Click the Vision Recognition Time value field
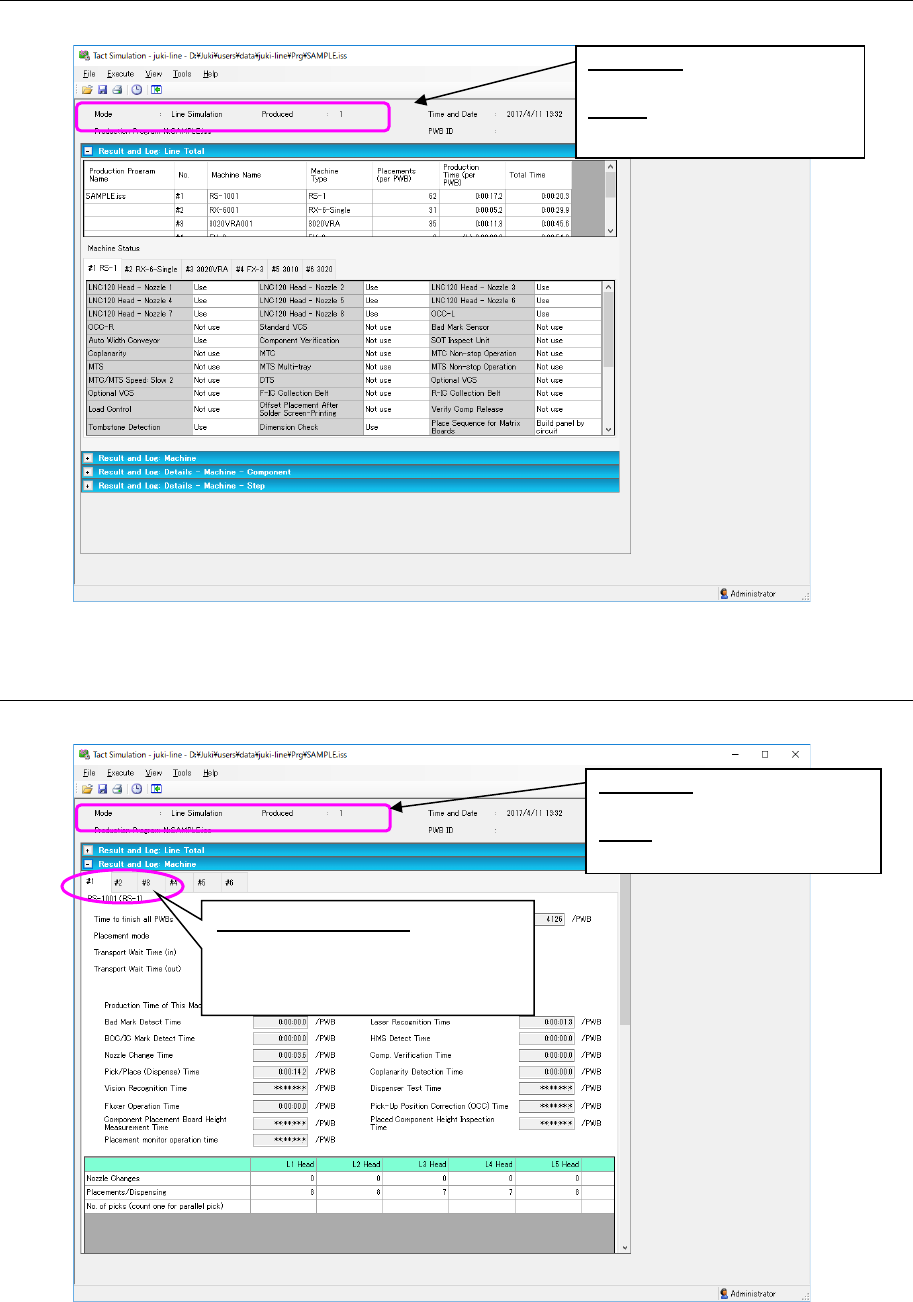This screenshot has width=913, height=1302. pyautogui.click(x=281, y=1087)
